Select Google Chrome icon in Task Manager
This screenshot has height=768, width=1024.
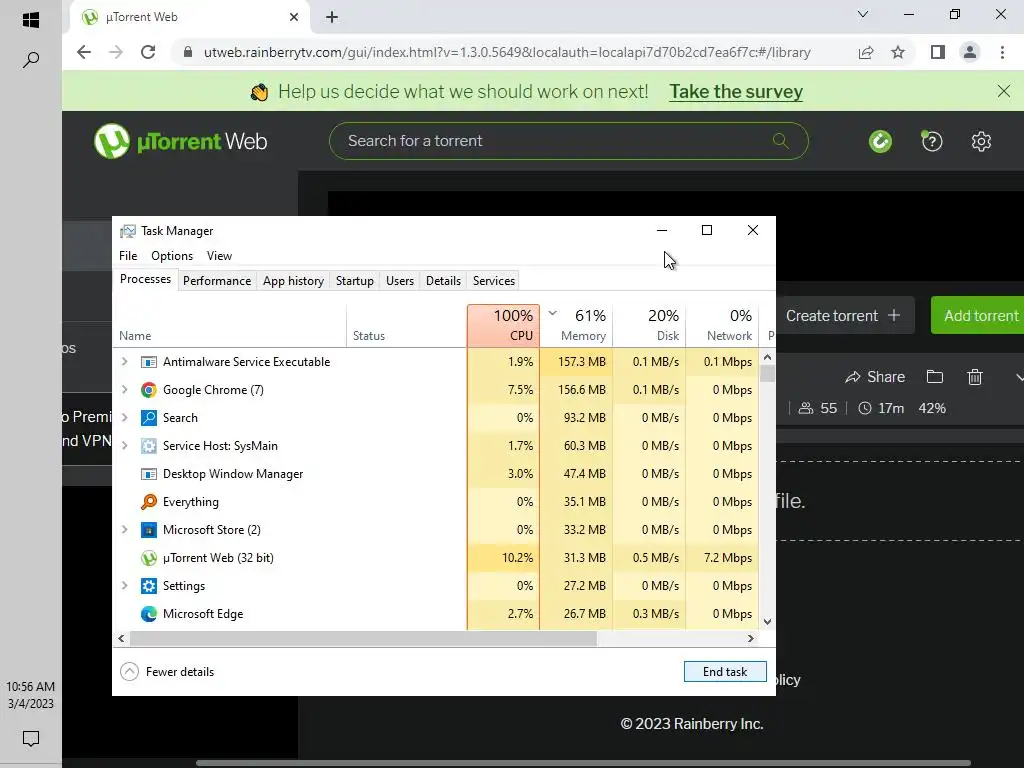(149, 390)
